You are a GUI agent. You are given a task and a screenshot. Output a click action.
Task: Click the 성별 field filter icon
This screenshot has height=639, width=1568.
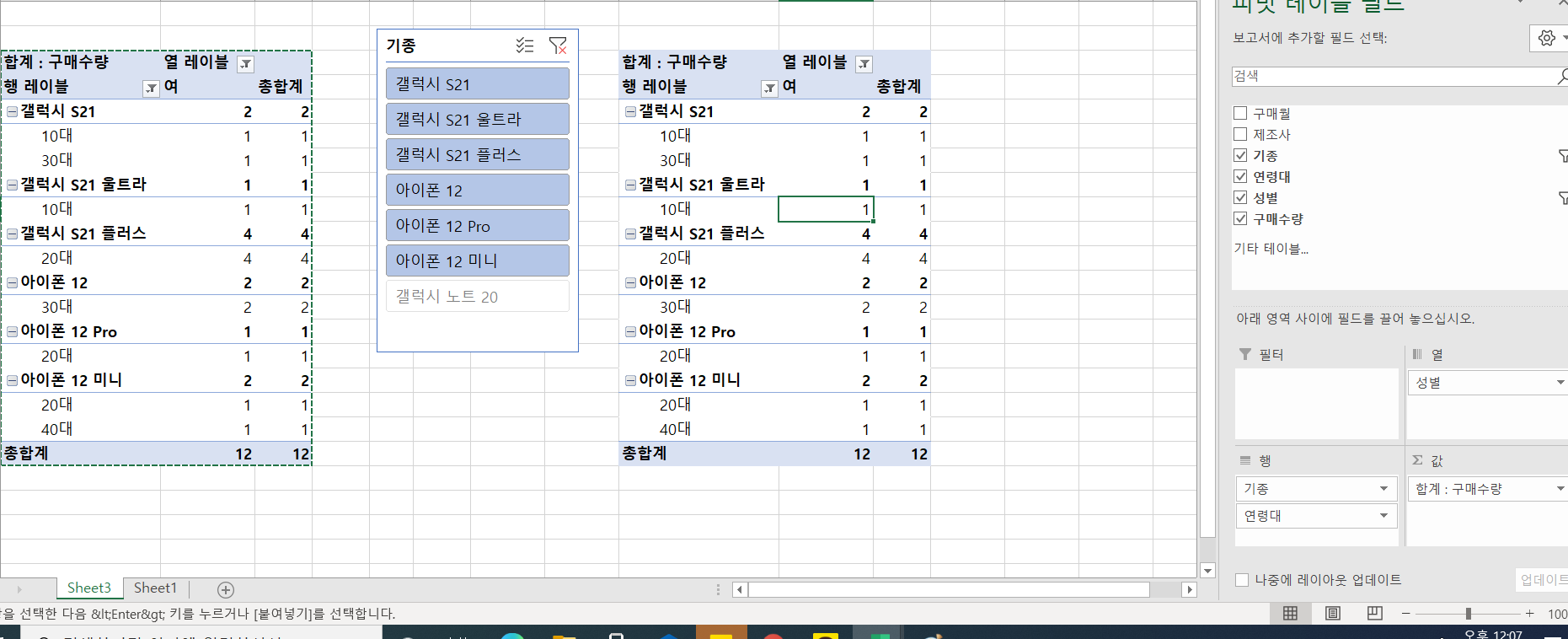click(x=1563, y=198)
